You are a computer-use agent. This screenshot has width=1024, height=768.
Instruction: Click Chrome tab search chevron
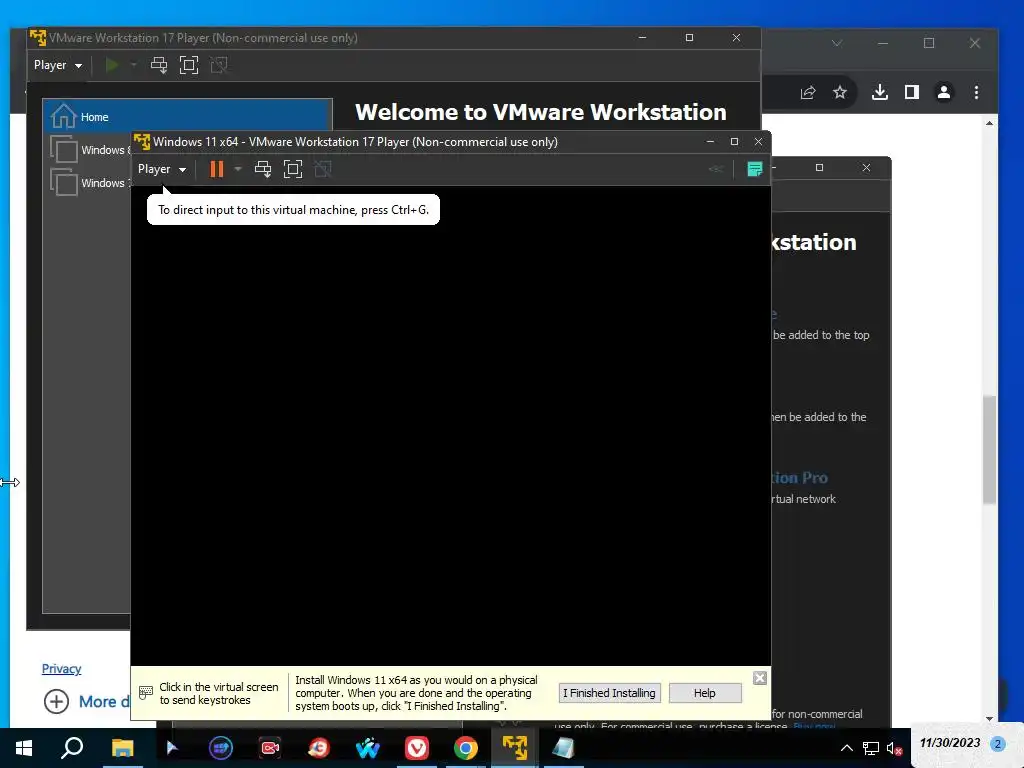pyautogui.click(x=837, y=43)
